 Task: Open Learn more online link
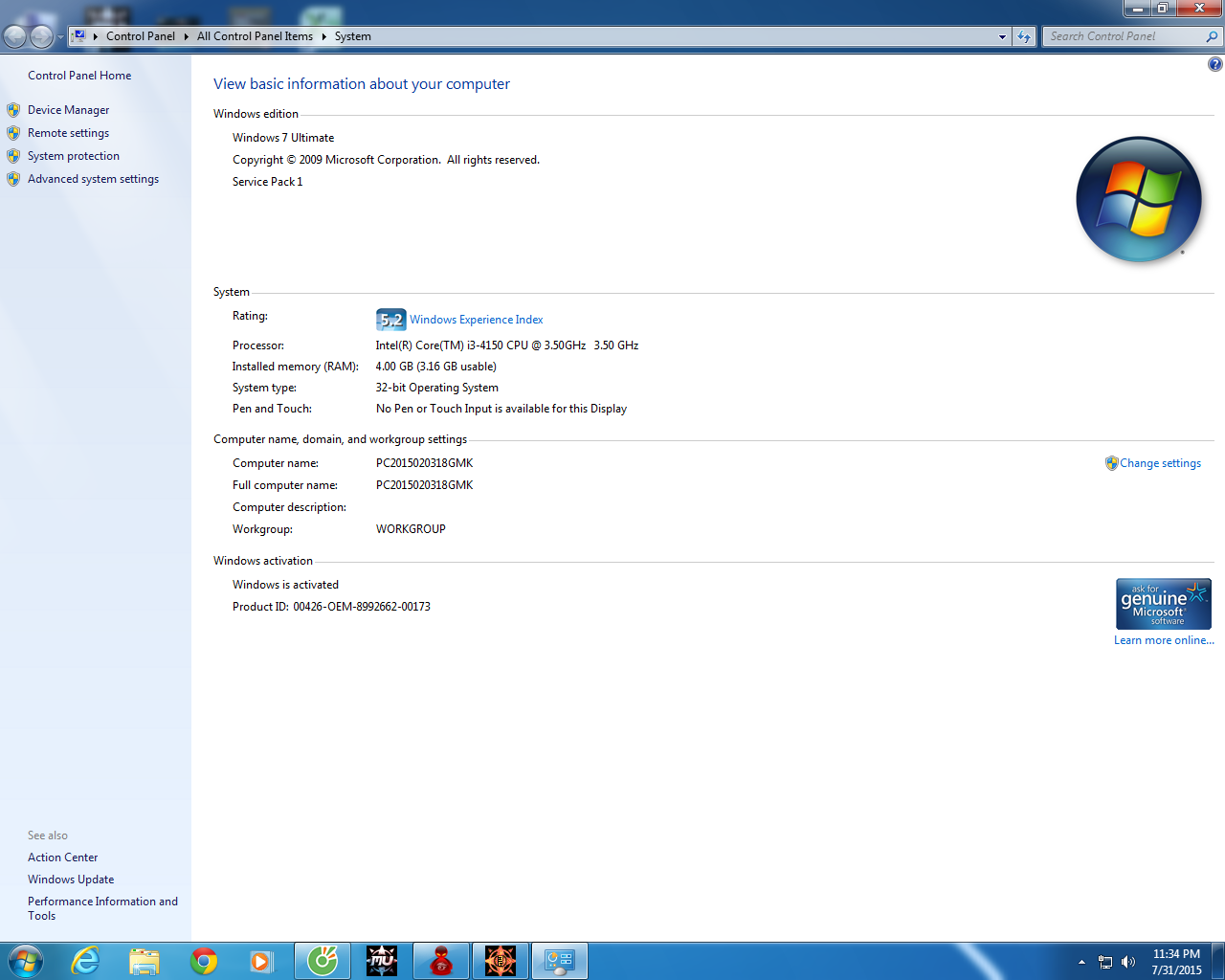tap(1164, 640)
